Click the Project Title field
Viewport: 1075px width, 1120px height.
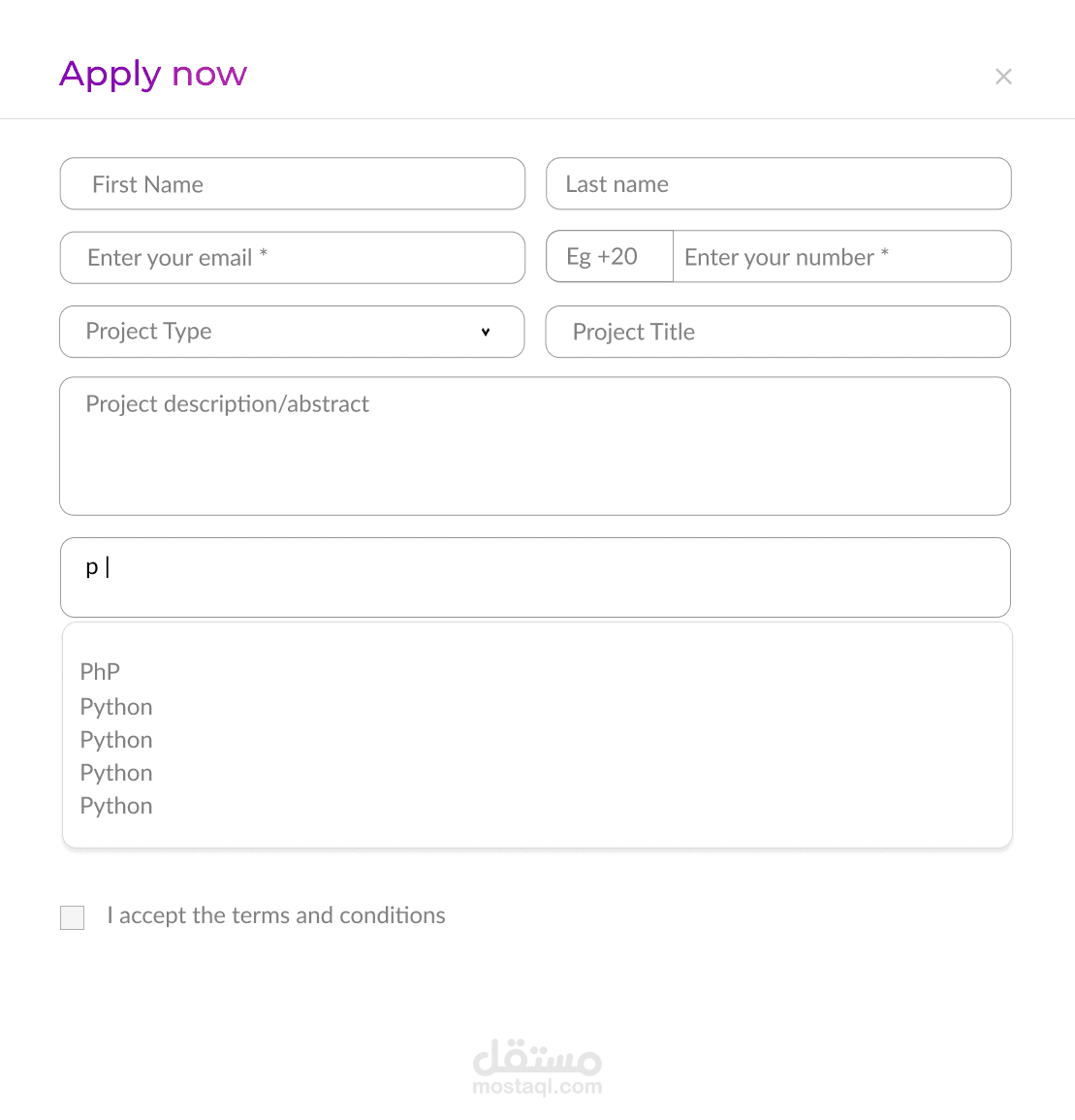778,332
